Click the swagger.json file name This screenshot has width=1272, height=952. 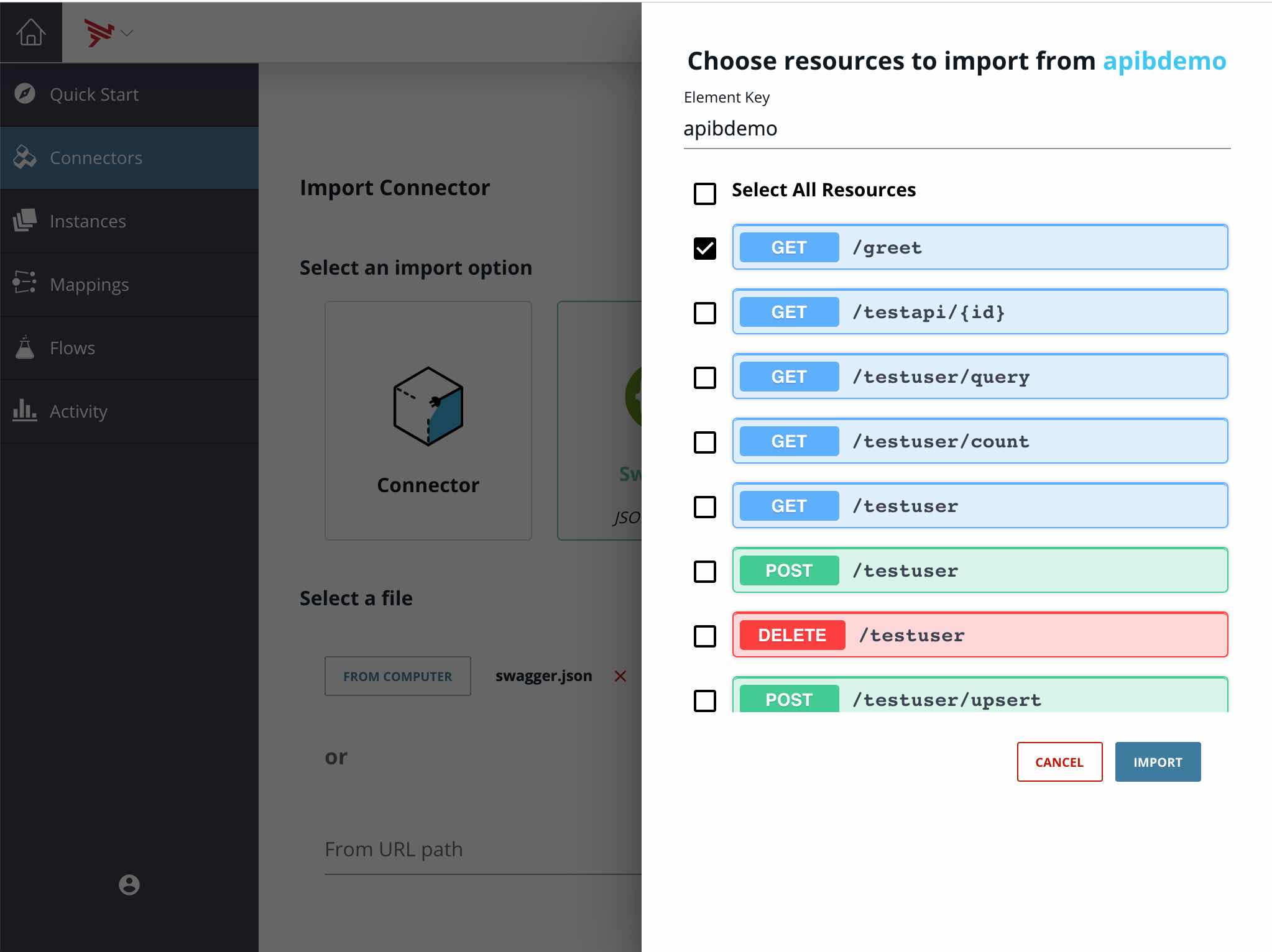coord(543,676)
